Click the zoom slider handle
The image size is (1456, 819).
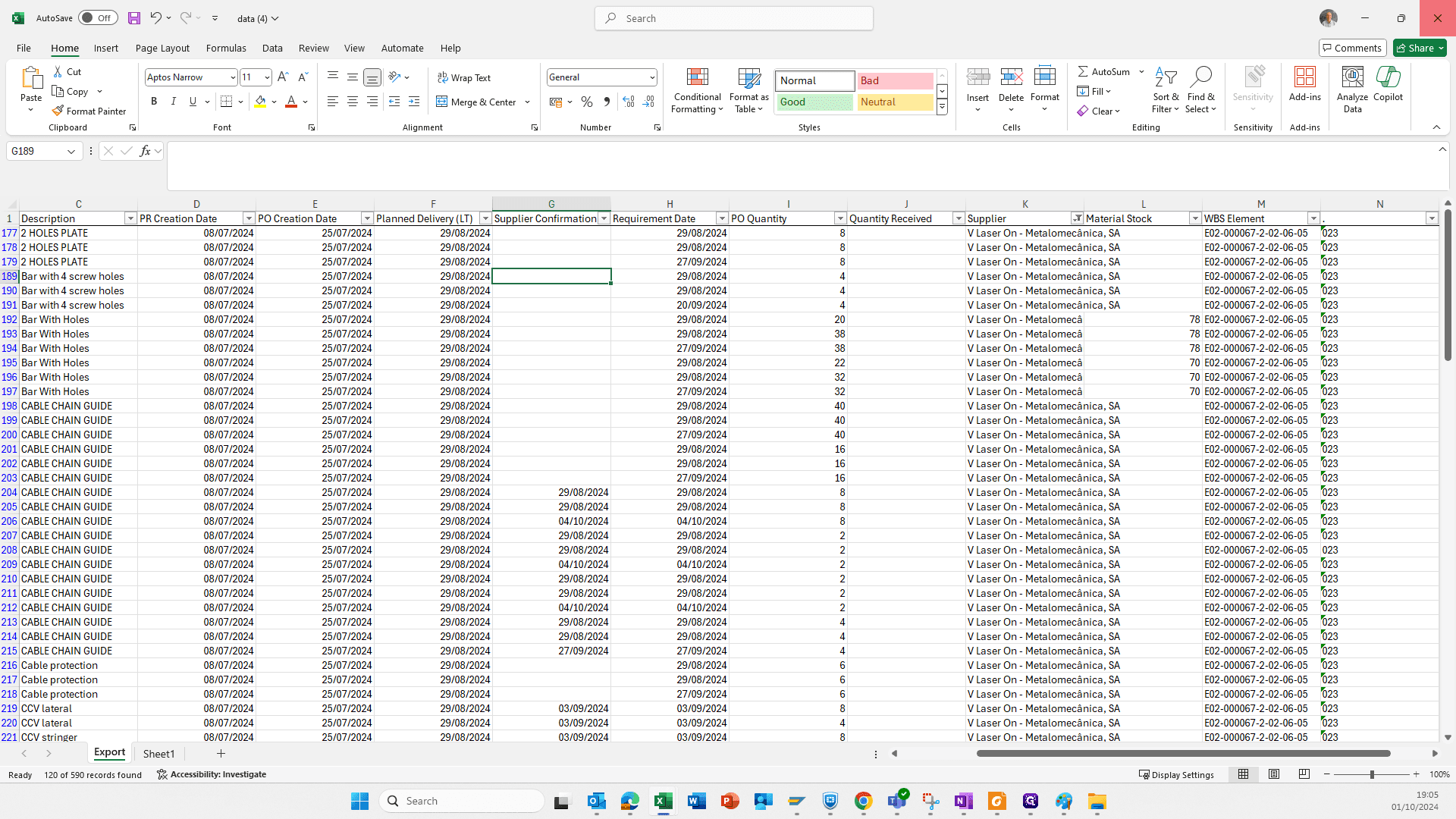1371,774
